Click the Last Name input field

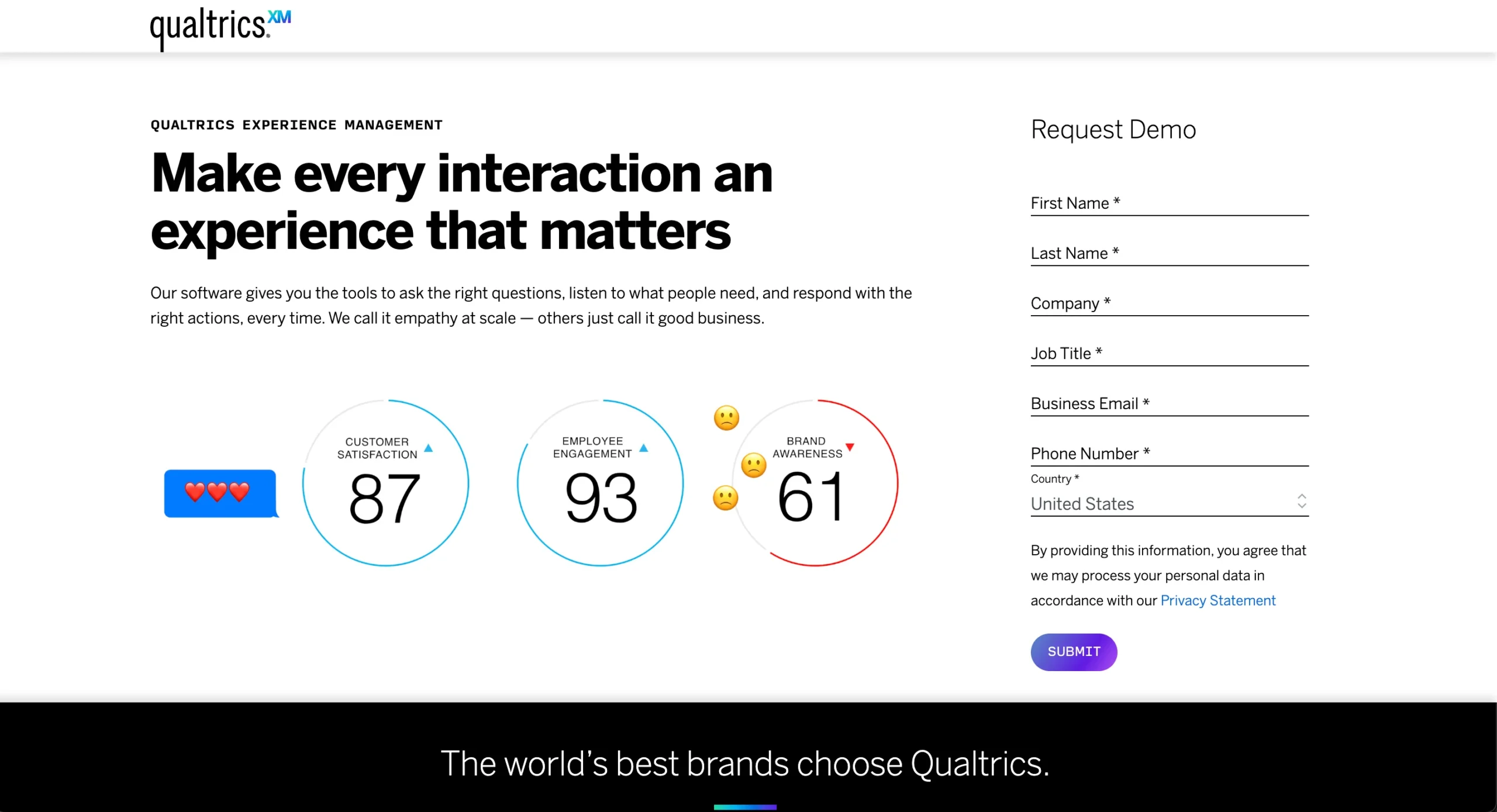tap(1170, 253)
